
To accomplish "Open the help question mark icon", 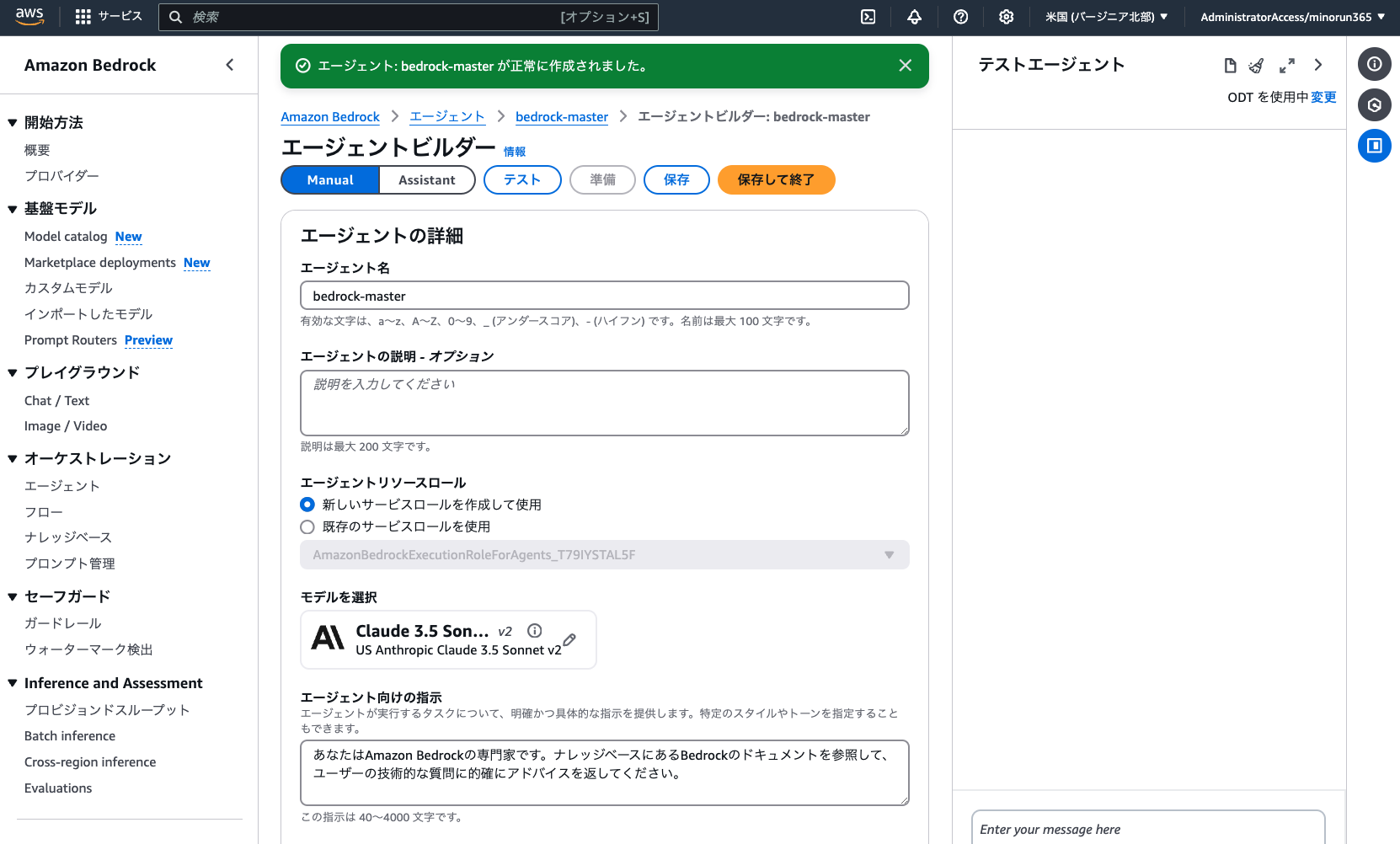I will [x=960, y=17].
